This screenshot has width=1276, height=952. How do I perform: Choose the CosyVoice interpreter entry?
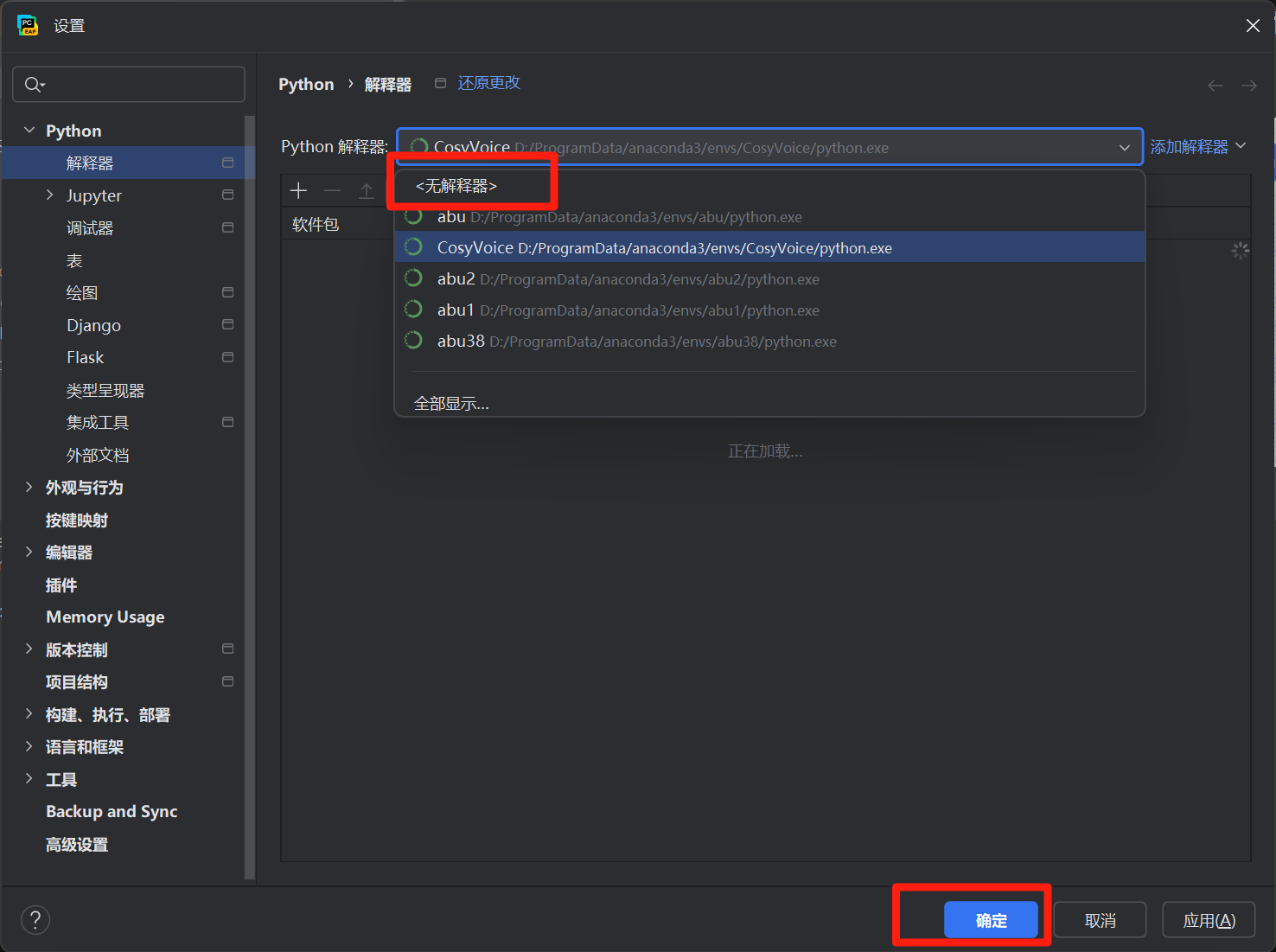tap(769, 247)
